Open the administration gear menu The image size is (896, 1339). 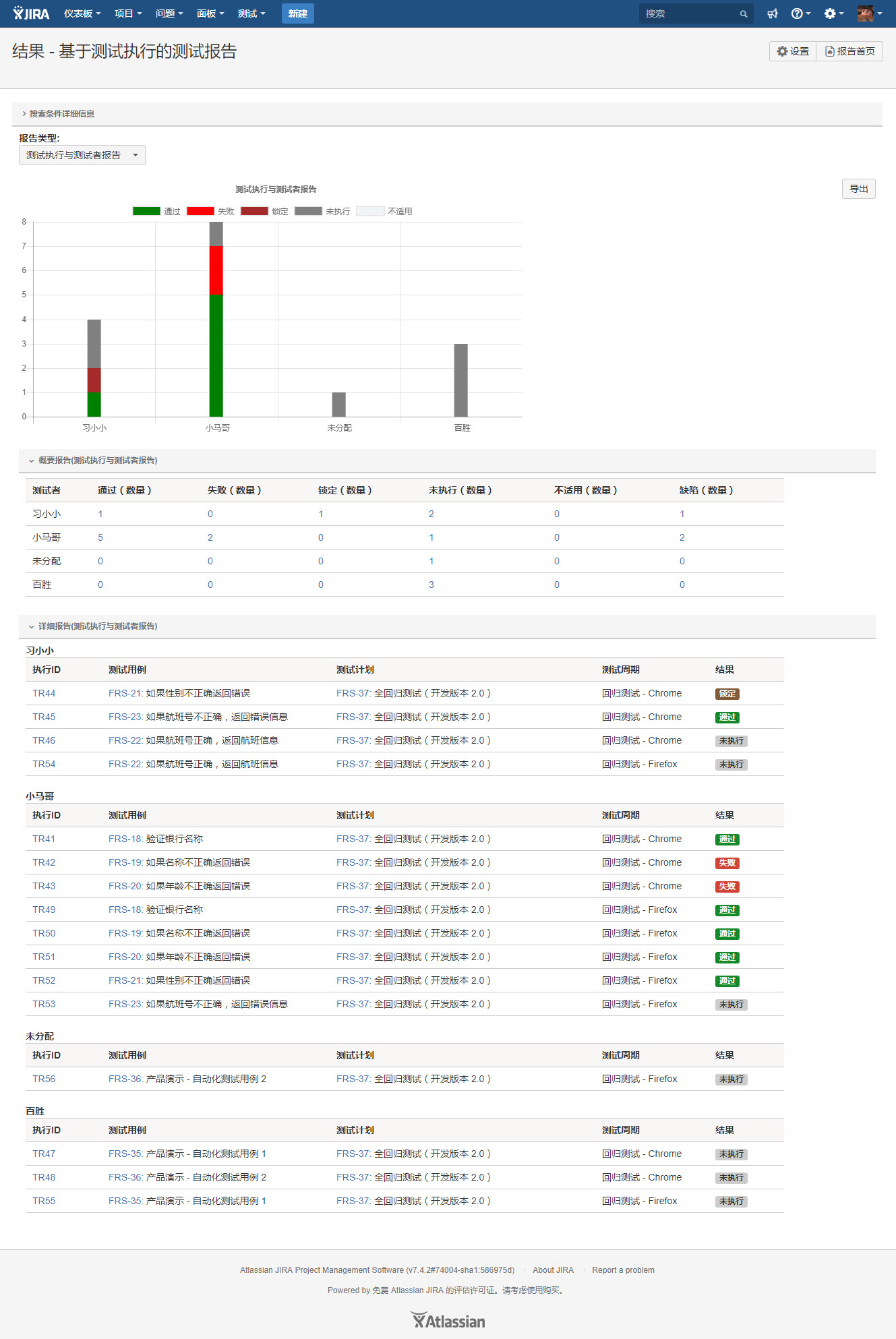pyautogui.click(x=834, y=13)
